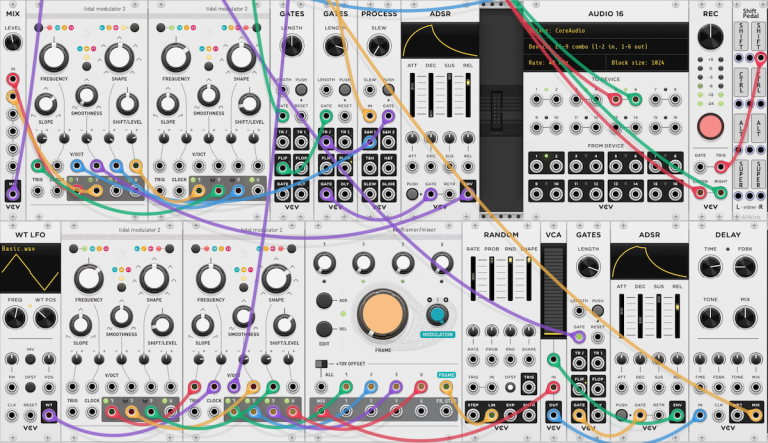768x443 pixels.
Task: Click the DELAY module FDBK knob
Action: [x=745, y=268]
